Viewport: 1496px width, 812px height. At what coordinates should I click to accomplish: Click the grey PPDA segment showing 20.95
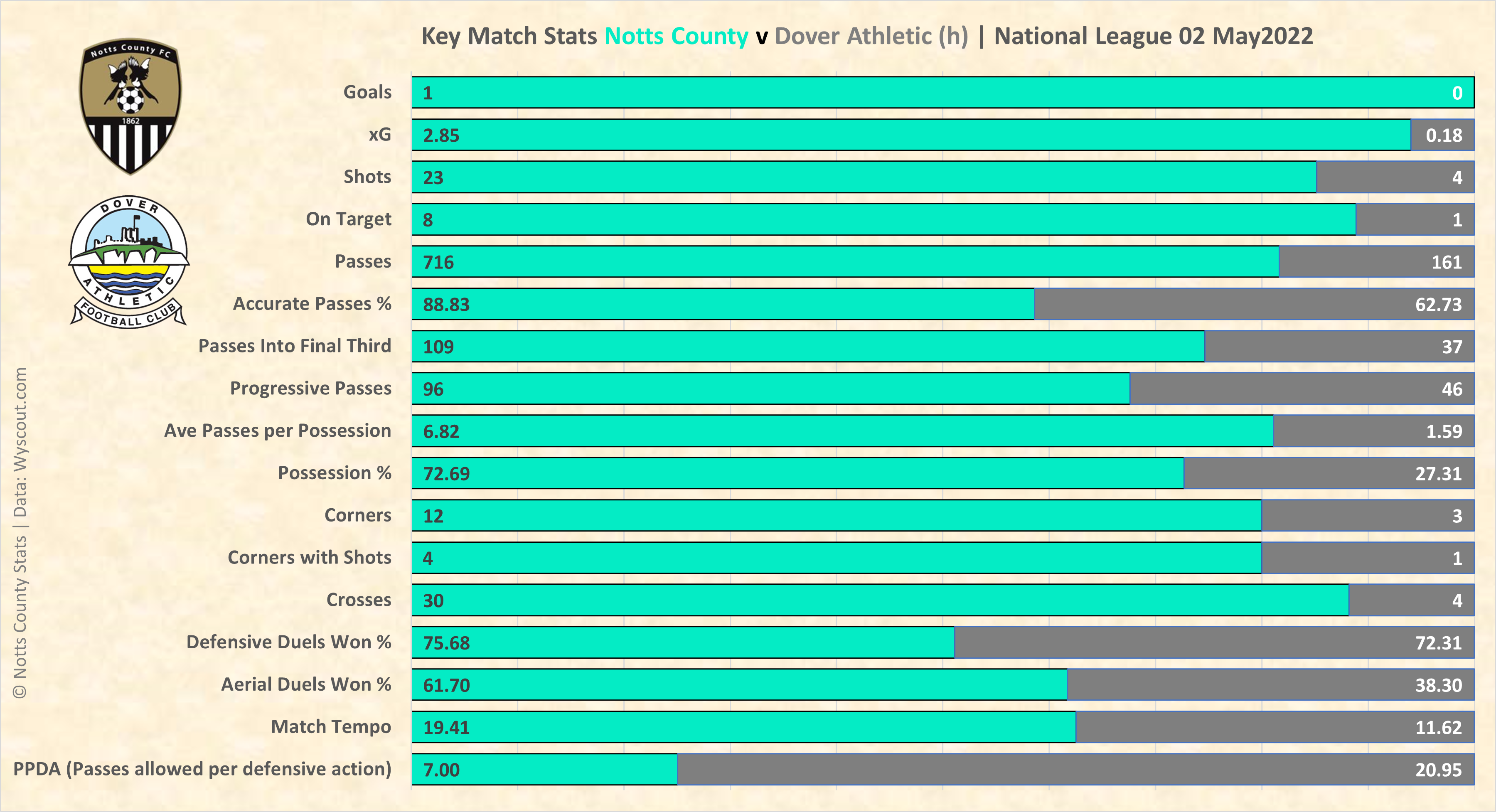coord(1074,770)
